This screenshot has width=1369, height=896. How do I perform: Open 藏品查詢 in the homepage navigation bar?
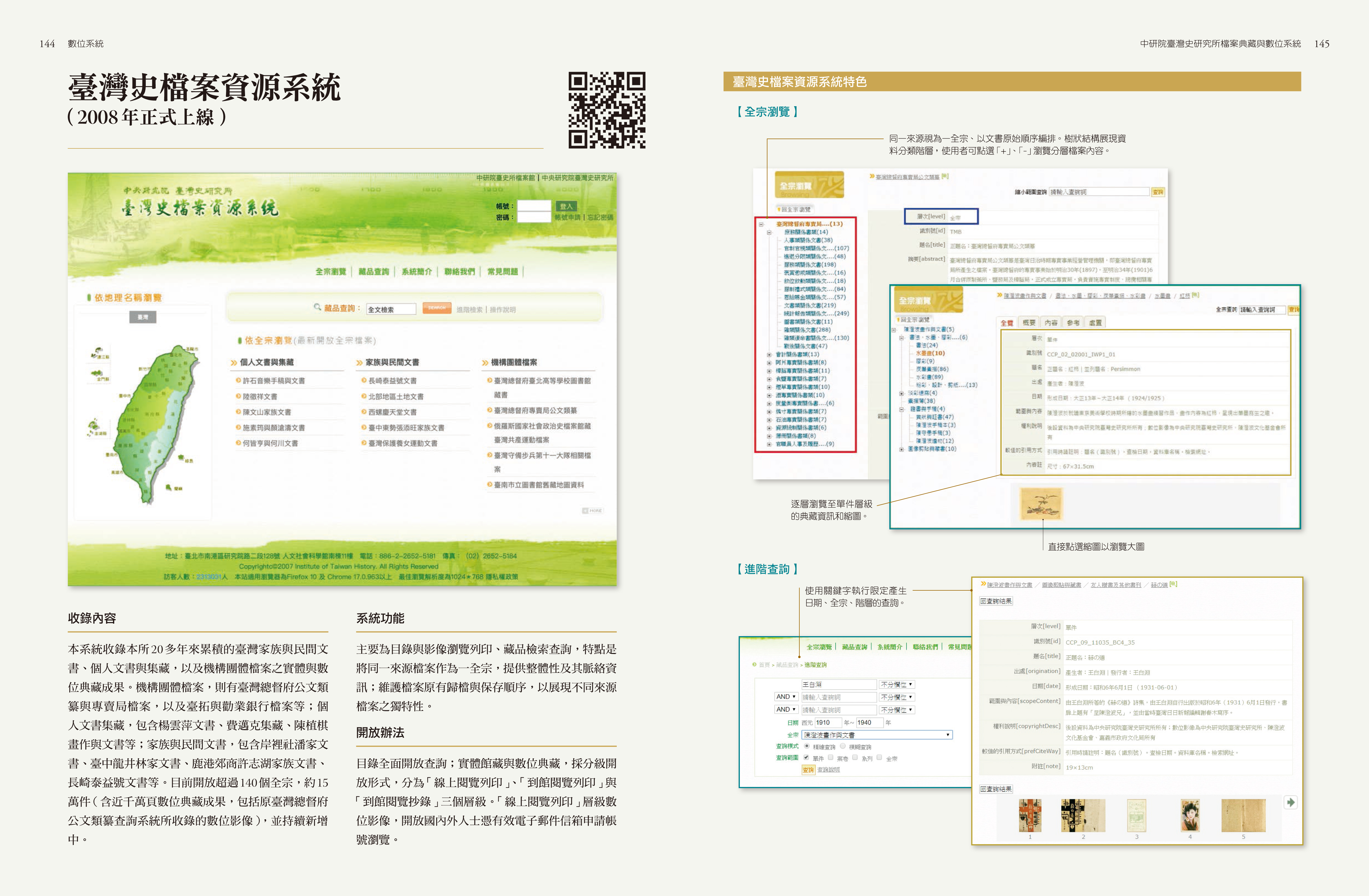[374, 271]
